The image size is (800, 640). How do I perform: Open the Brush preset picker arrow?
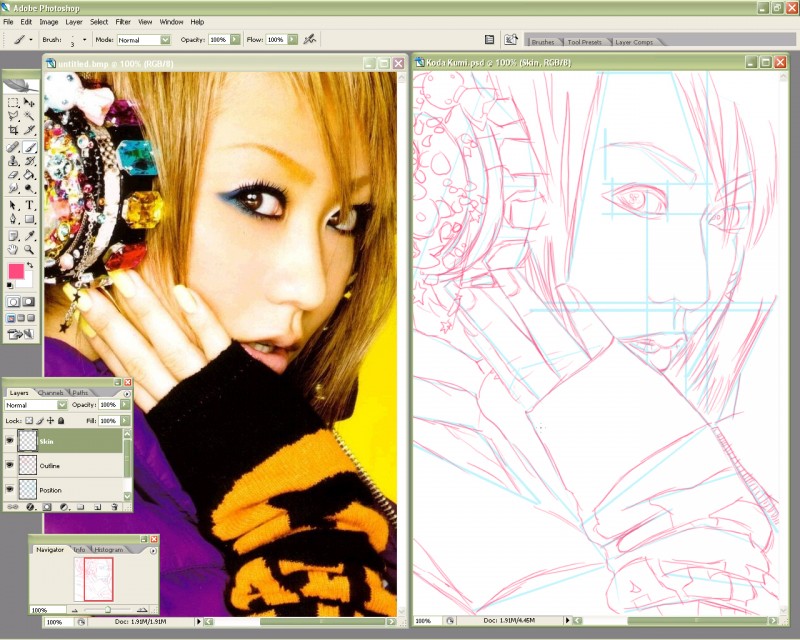tap(84, 39)
